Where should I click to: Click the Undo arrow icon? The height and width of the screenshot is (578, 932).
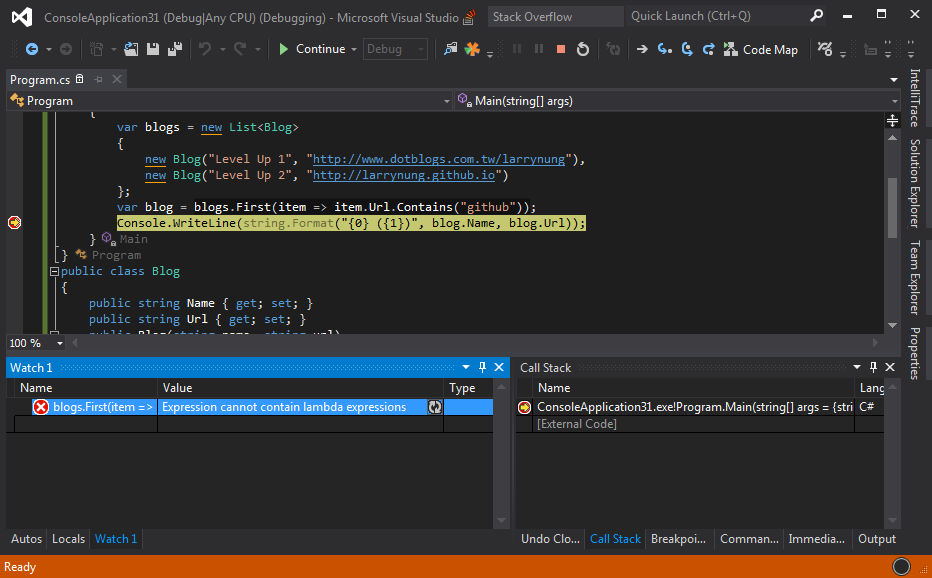click(x=205, y=49)
